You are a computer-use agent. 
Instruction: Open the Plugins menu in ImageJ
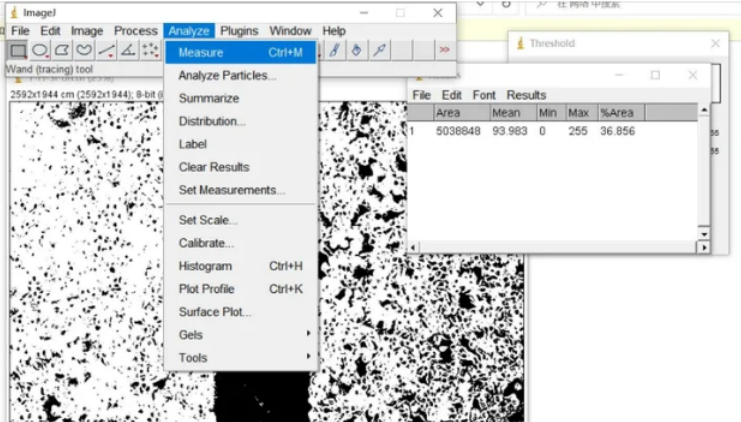point(239,31)
